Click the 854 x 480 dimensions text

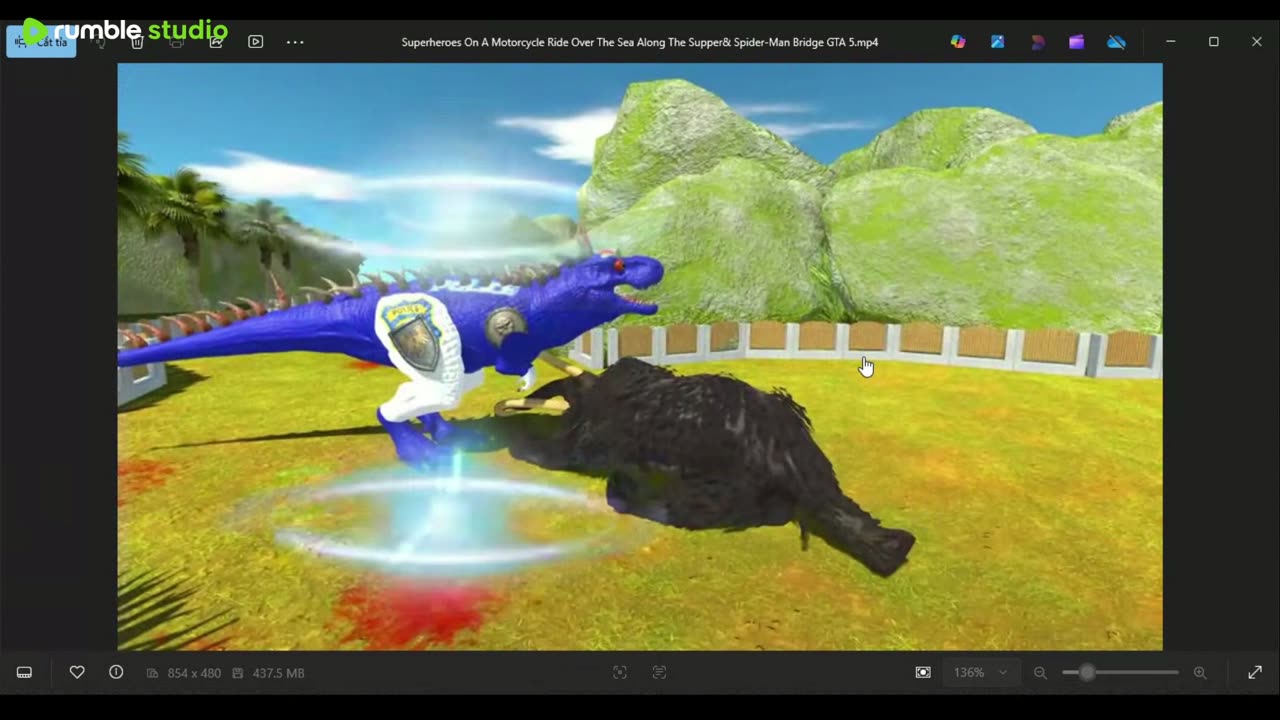click(194, 673)
